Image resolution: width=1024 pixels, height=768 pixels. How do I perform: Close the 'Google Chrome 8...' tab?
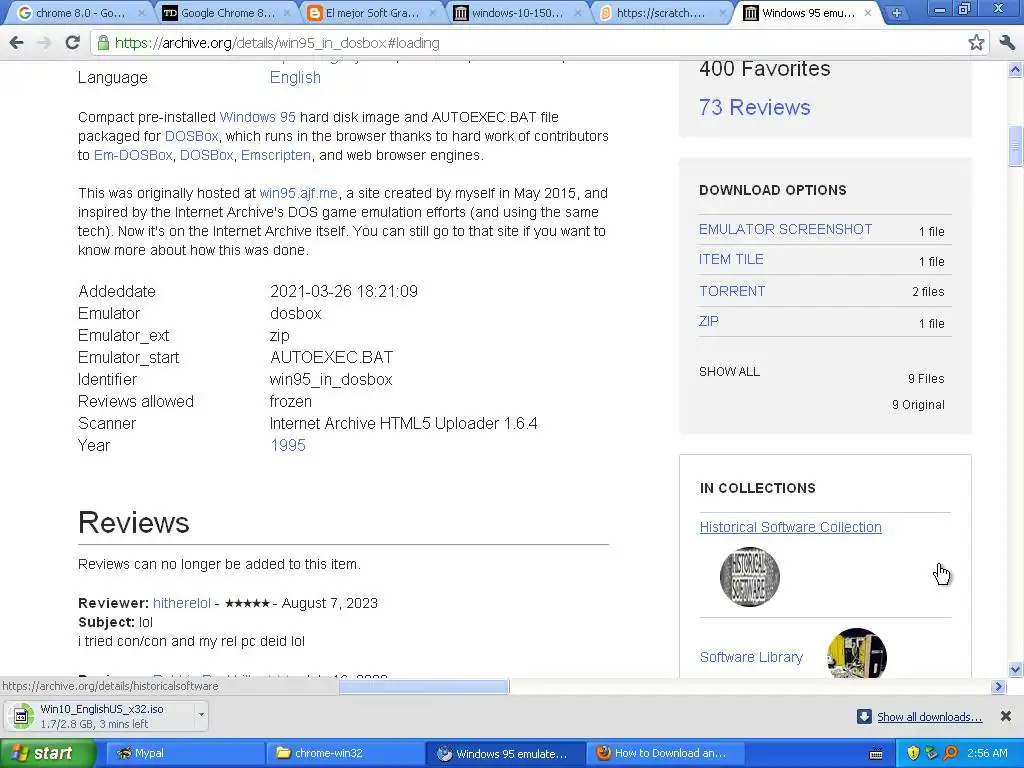[286, 13]
